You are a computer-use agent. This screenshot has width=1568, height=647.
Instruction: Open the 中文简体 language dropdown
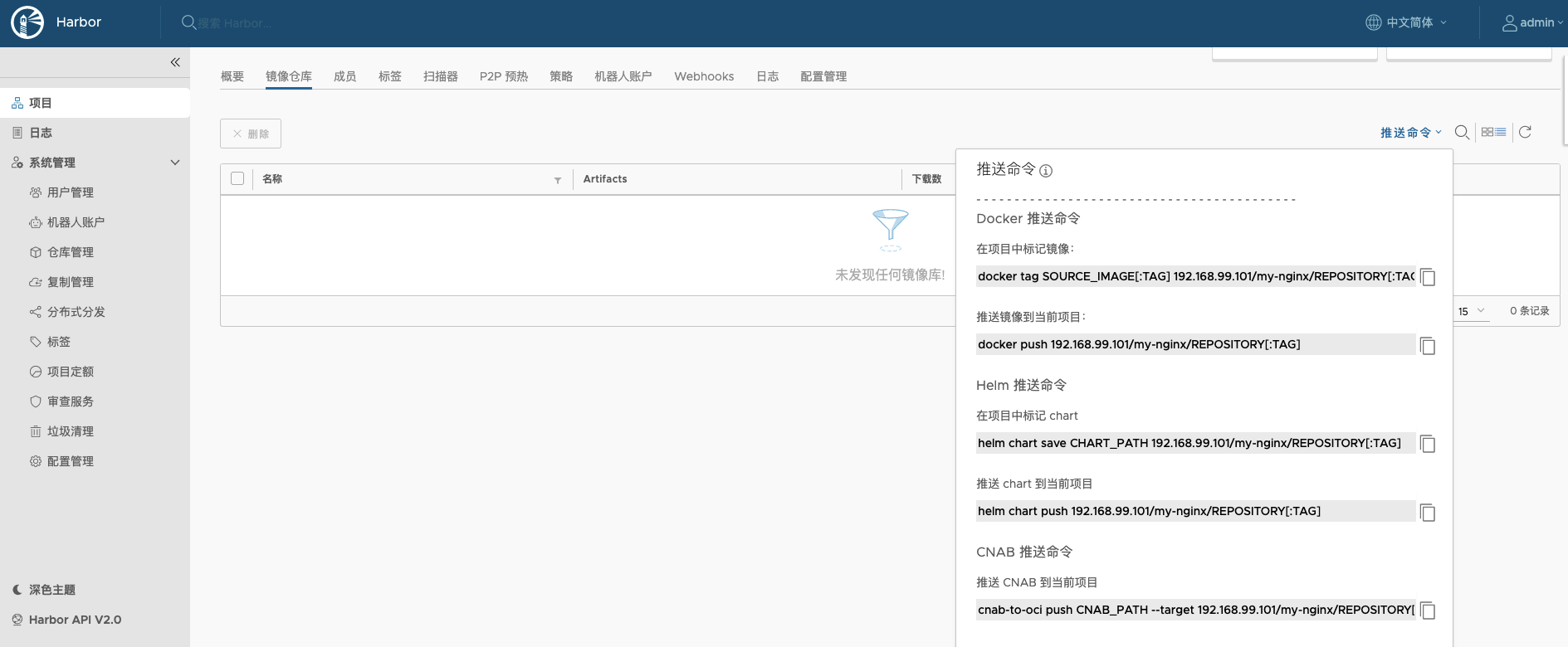click(x=1406, y=22)
